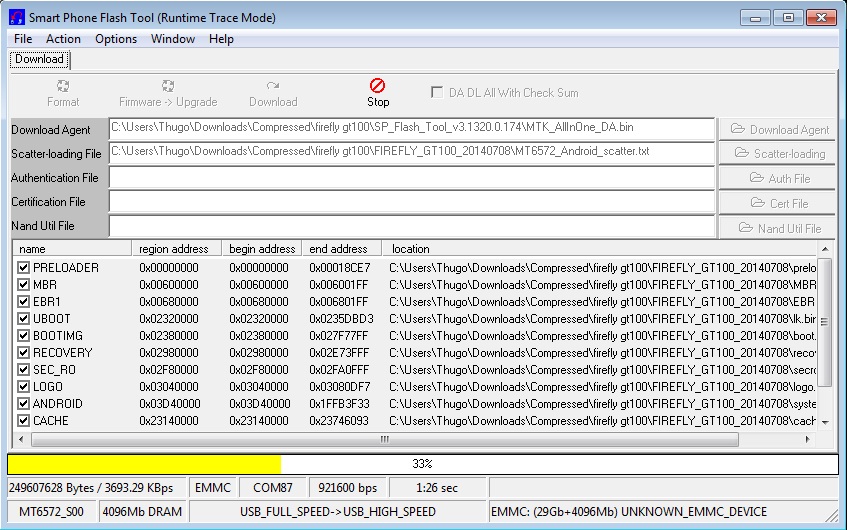Open the File menu
The width and height of the screenshot is (847, 530).
[x=23, y=39]
